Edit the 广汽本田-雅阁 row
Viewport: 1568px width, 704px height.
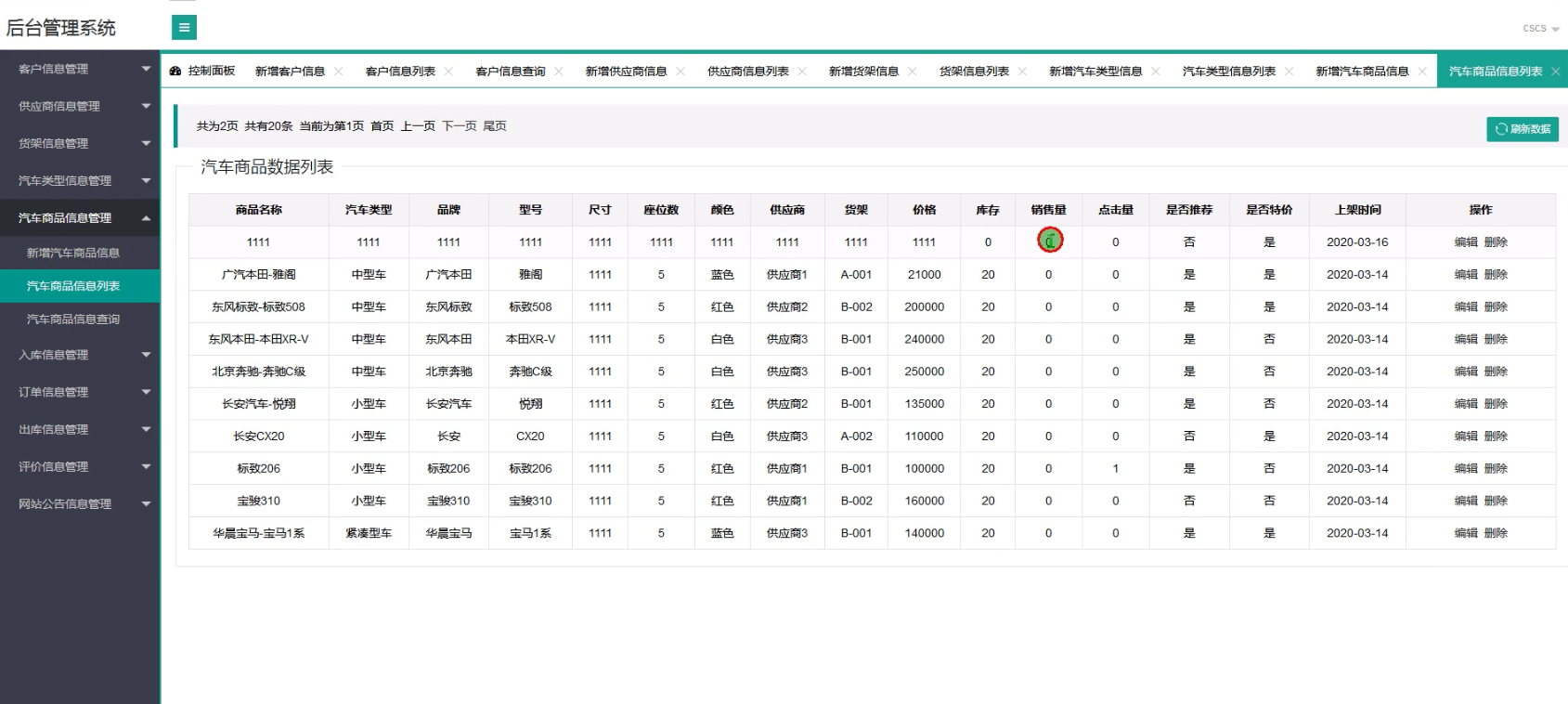(1466, 275)
